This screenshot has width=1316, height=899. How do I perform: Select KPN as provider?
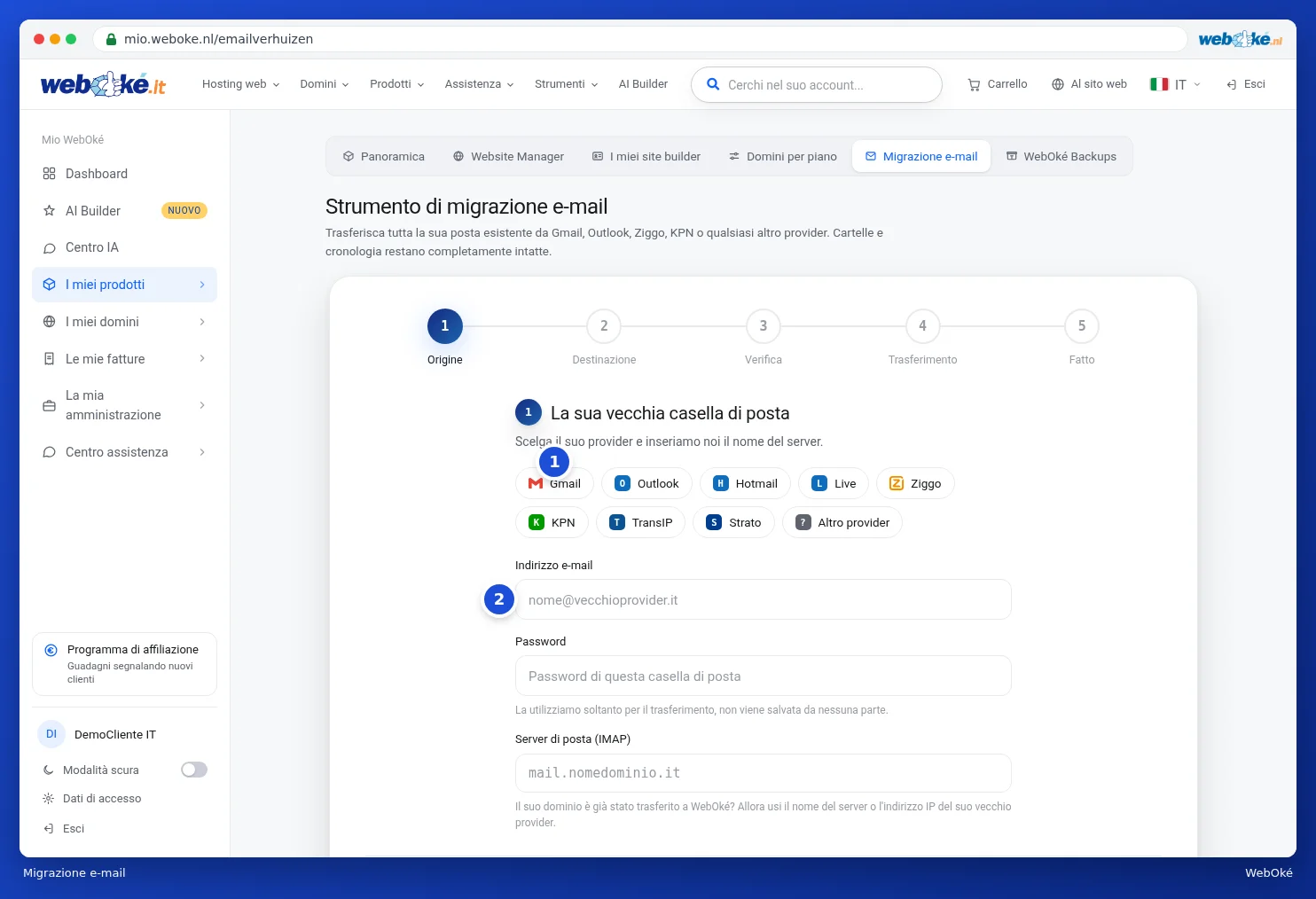[x=552, y=522]
